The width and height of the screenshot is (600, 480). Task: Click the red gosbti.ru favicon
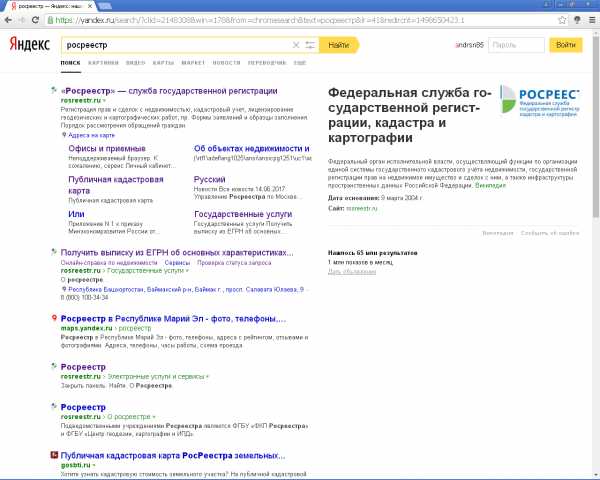click(54, 455)
